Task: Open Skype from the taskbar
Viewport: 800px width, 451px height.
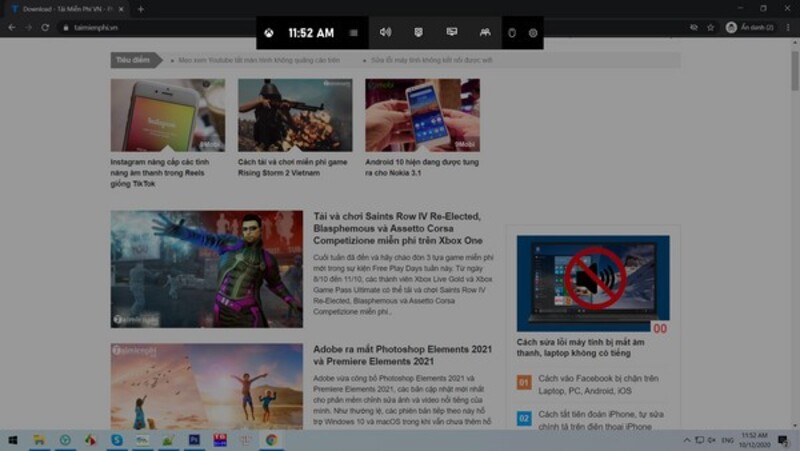Action: 117,440
